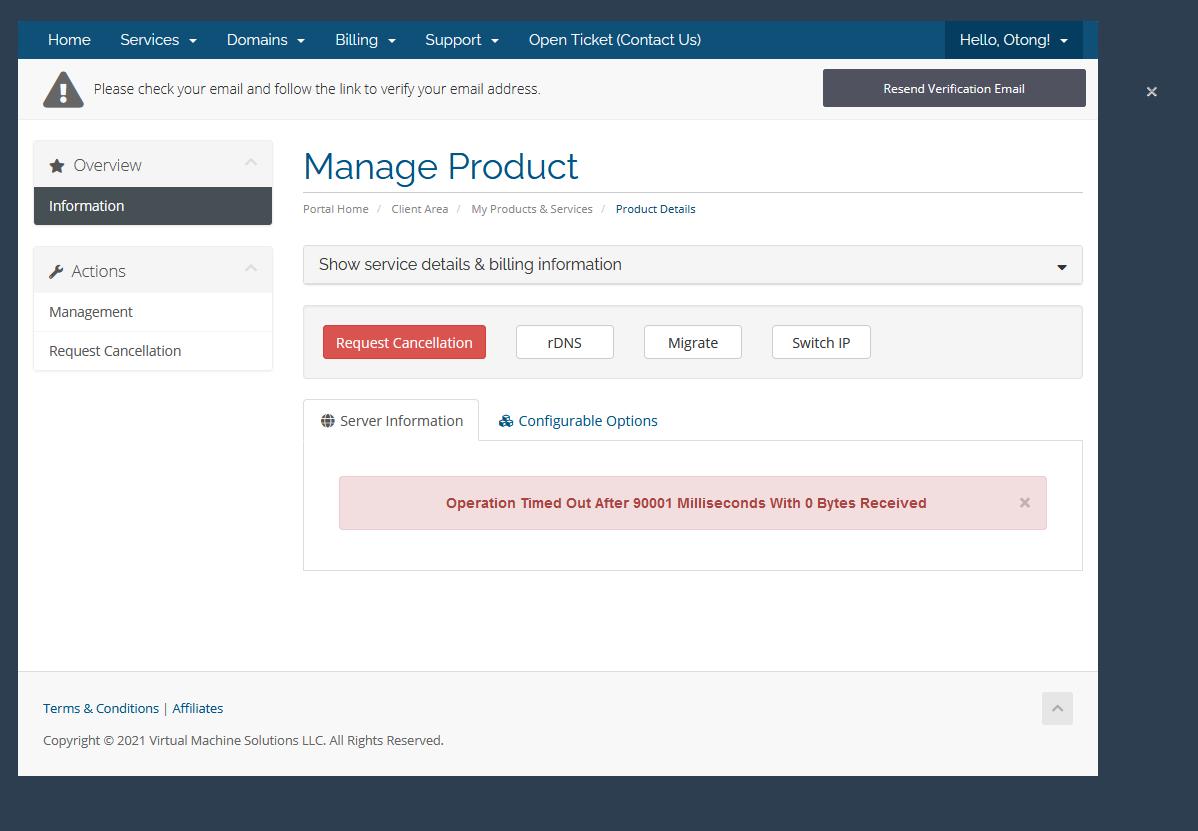This screenshot has height=831, width=1198.
Task: Collapse the Overview sidebar panel
Action: [251, 162]
